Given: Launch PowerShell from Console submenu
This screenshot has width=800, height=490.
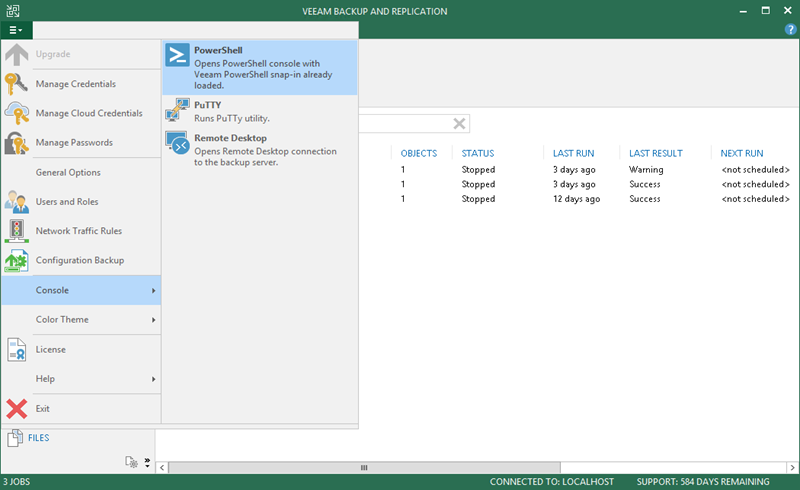Looking at the screenshot, I should 260,67.
